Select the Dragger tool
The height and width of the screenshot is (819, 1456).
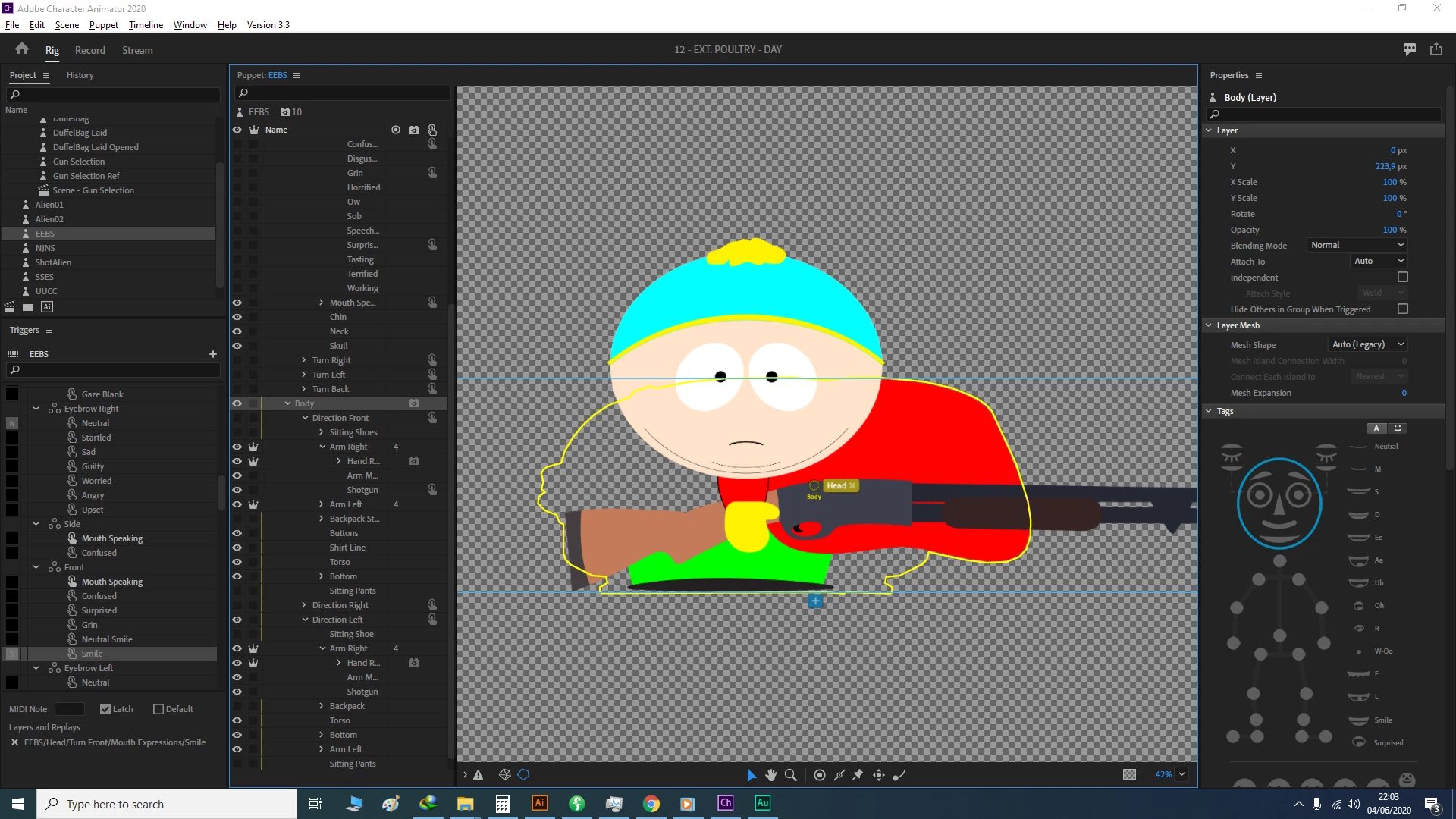879,774
